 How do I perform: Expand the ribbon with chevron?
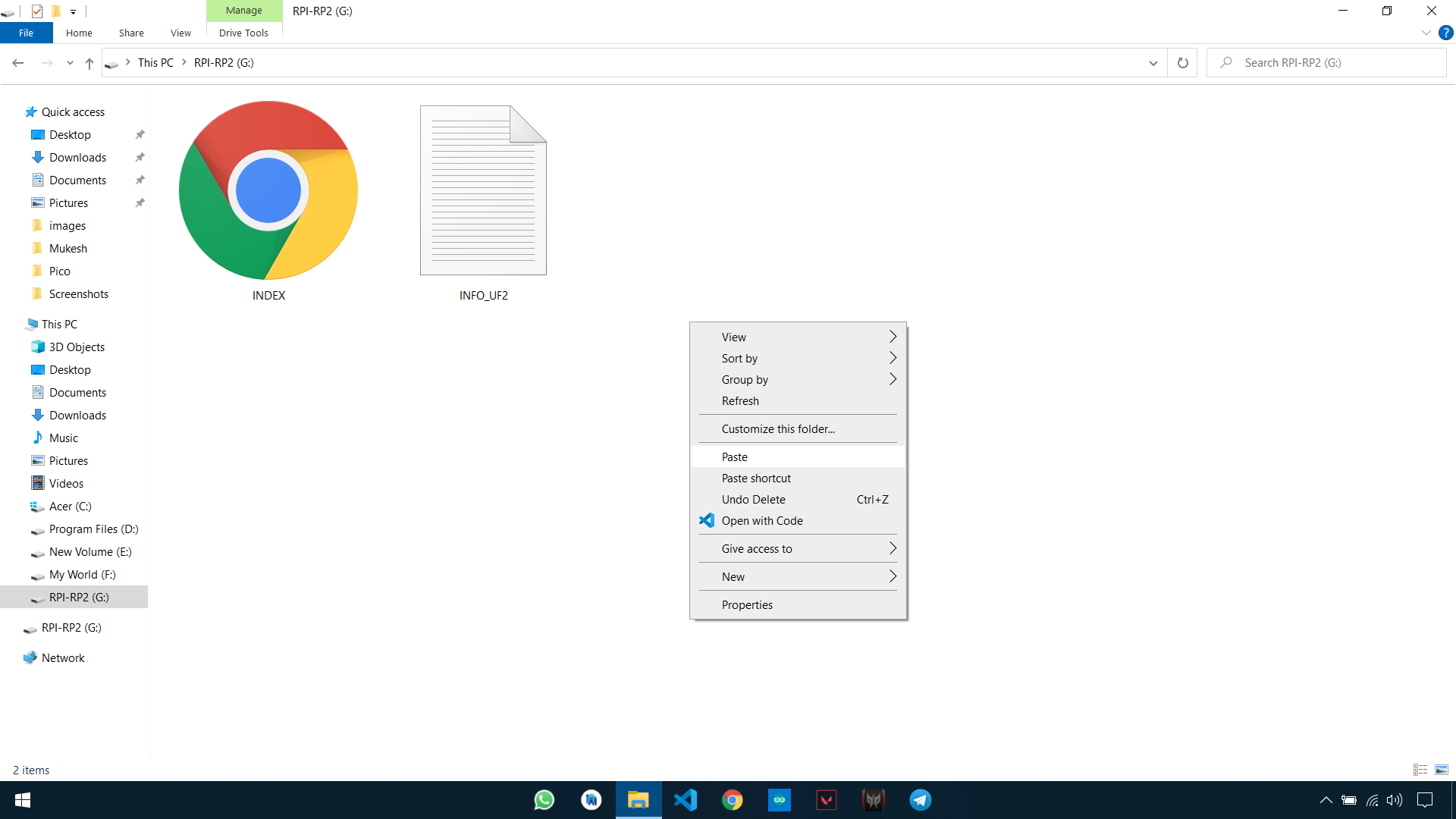pos(1426,33)
